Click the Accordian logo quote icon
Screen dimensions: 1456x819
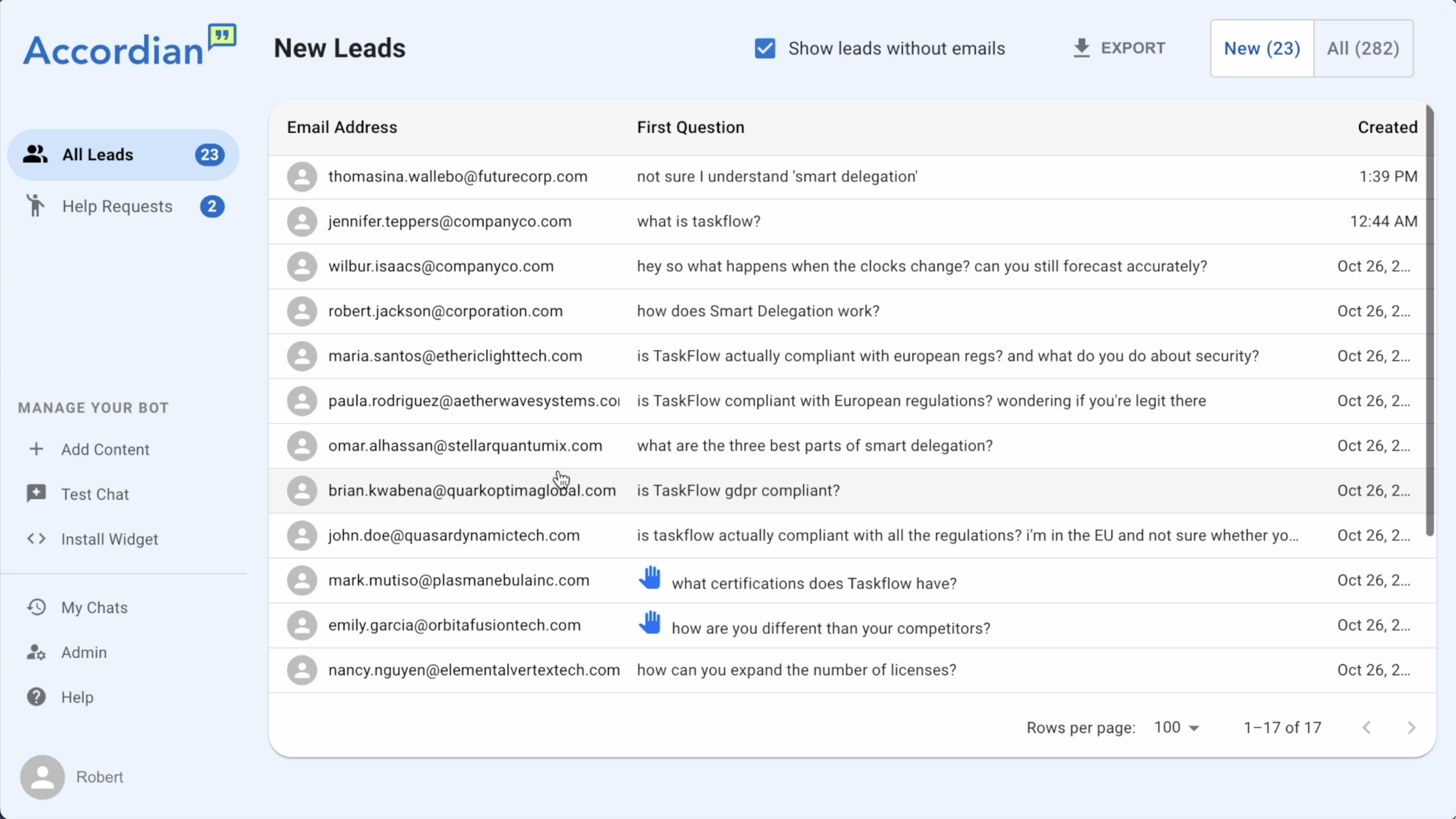pyautogui.click(x=222, y=36)
